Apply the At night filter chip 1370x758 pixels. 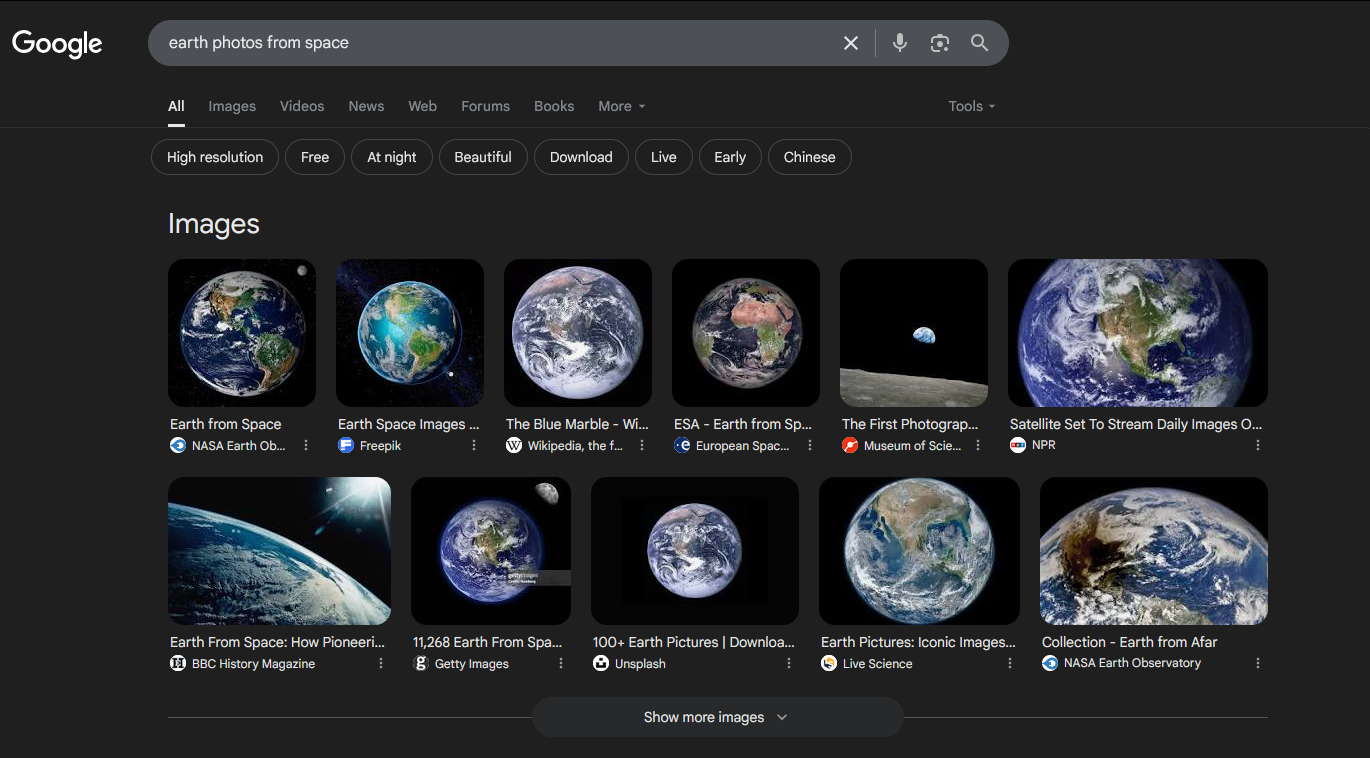pyautogui.click(x=392, y=157)
